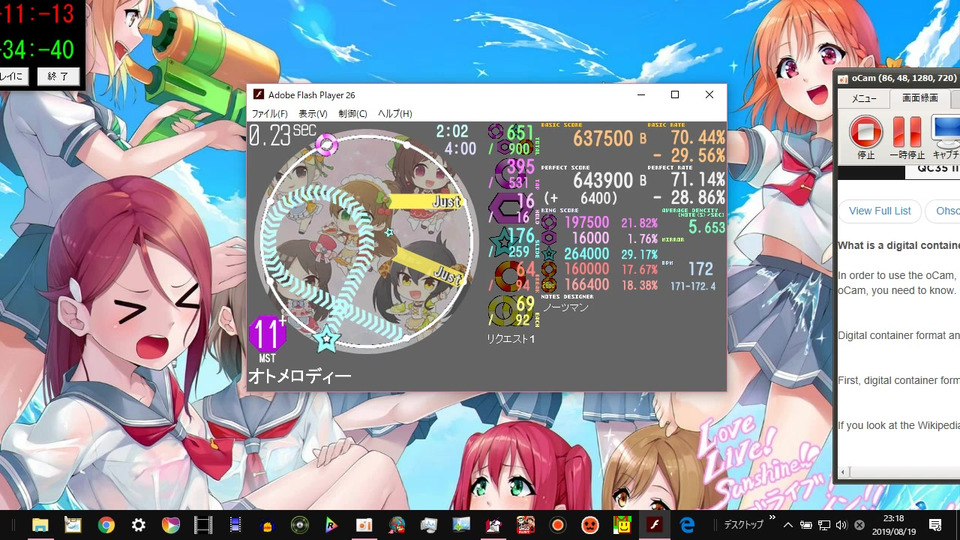Open the 表示(V) menu in Flash Player
960x540 pixels.
313,114
